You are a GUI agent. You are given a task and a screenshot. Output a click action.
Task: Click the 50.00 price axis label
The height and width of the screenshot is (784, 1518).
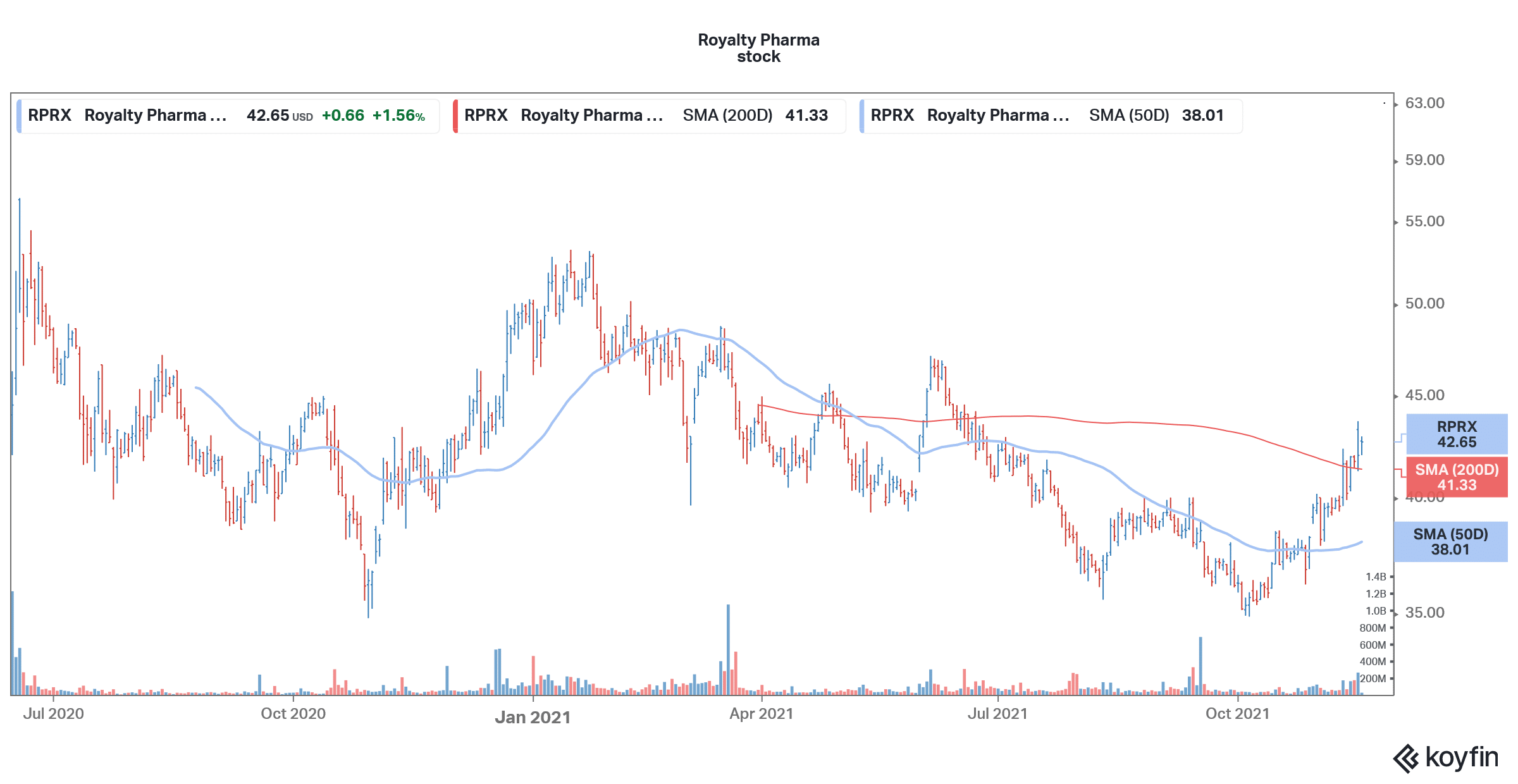pos(1424,303)
